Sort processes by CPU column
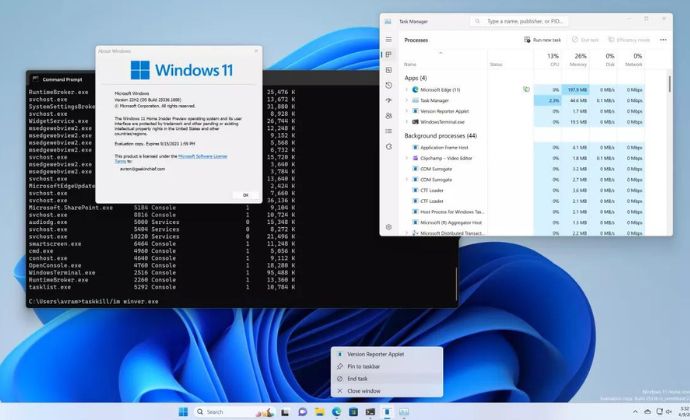Screen dimensions: 690x420 [547, 59]
